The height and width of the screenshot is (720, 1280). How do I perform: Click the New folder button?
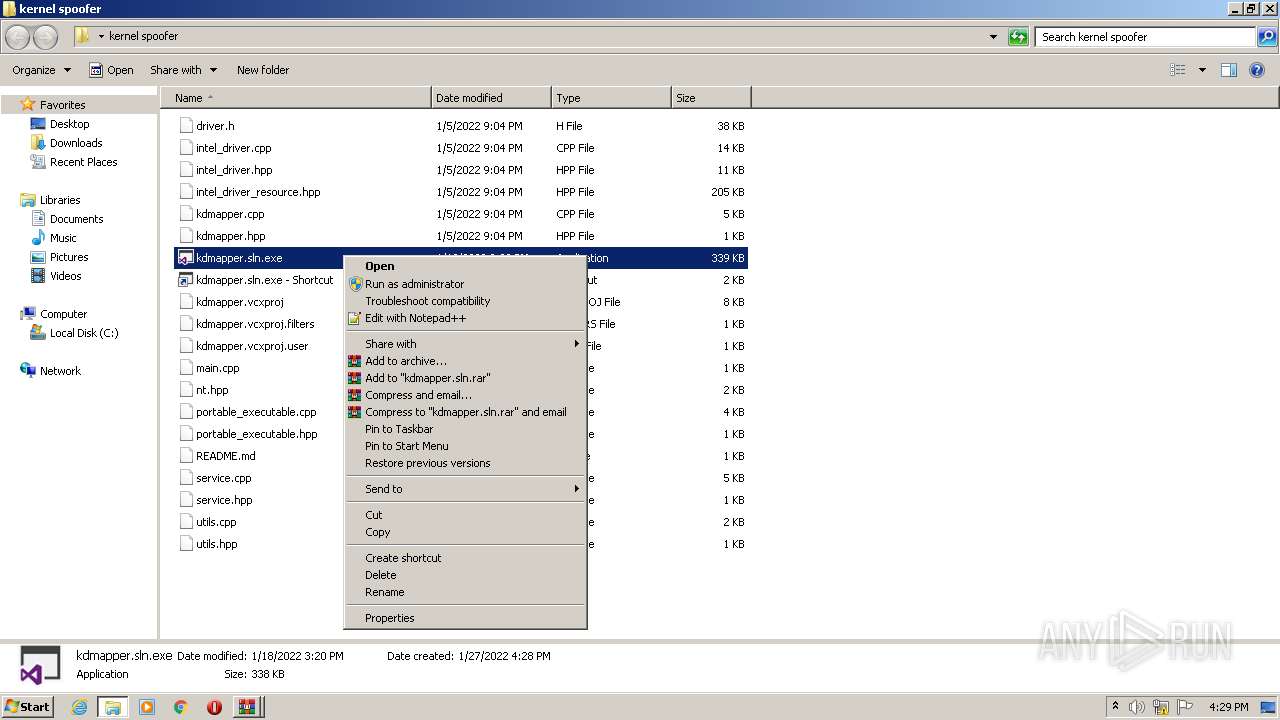click(x=263, y=70)
